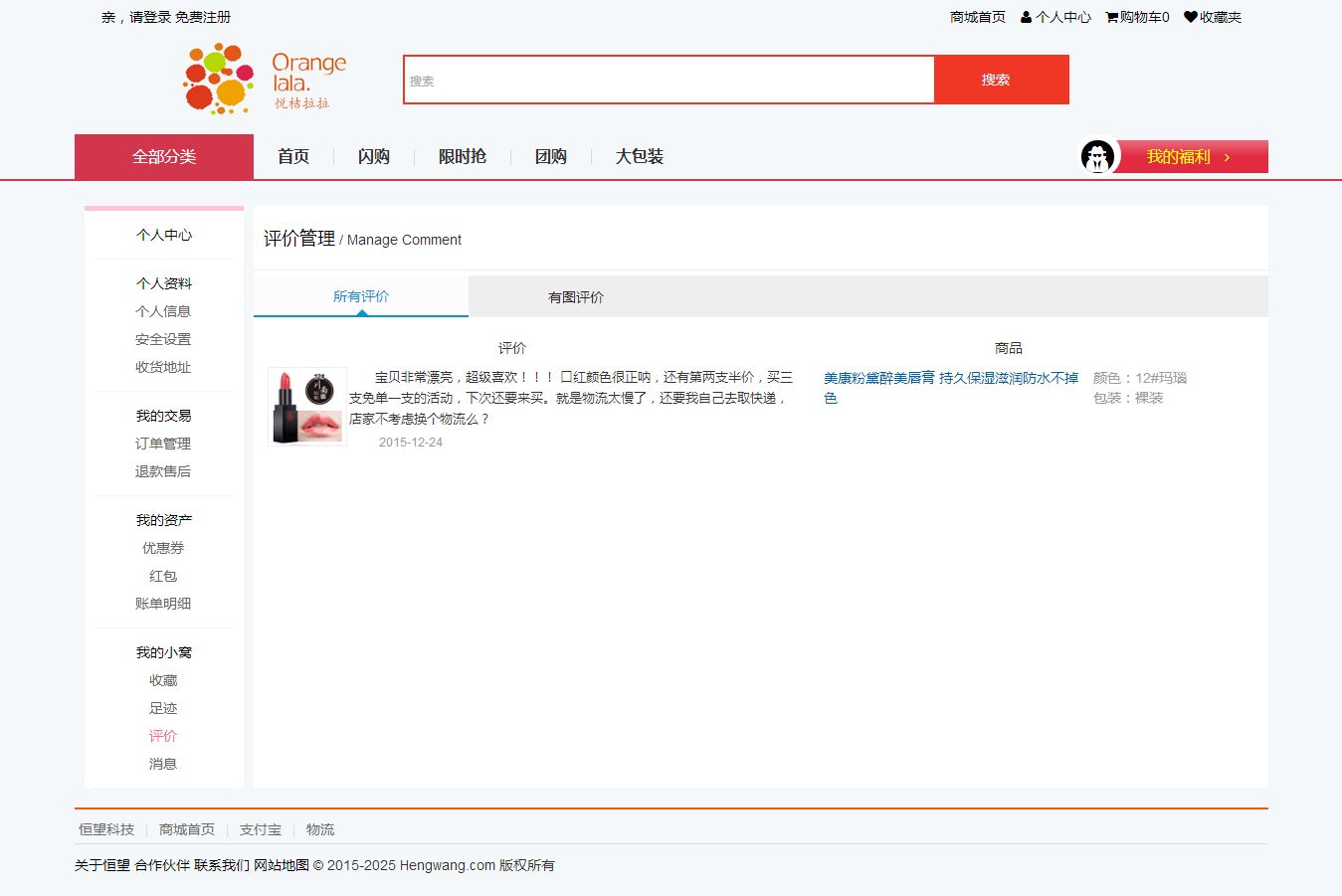Open 商城首页 in top bar
Image resolution: width=1342 pixels, height=896 pixels.
coord(978,17)
